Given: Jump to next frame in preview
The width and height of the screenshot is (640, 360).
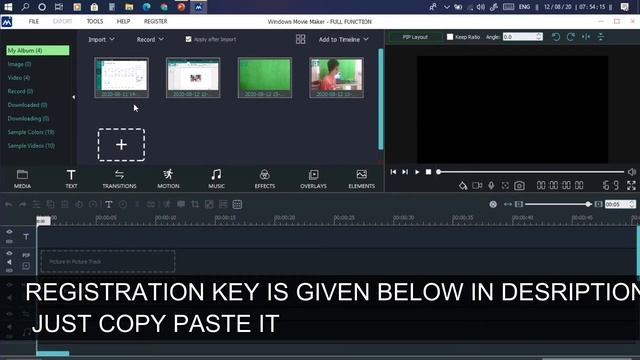Looking at the screenshot, I should point(405,172).
